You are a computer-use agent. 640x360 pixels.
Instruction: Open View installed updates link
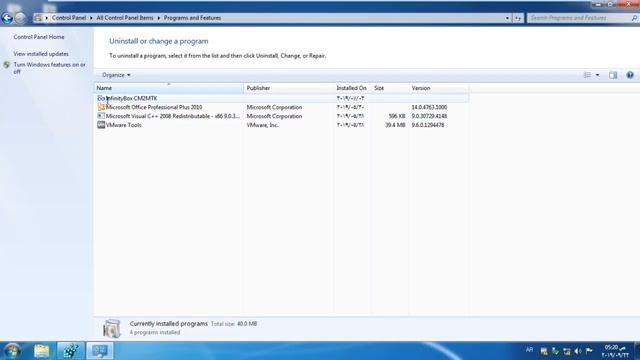(x=41, y=54)
